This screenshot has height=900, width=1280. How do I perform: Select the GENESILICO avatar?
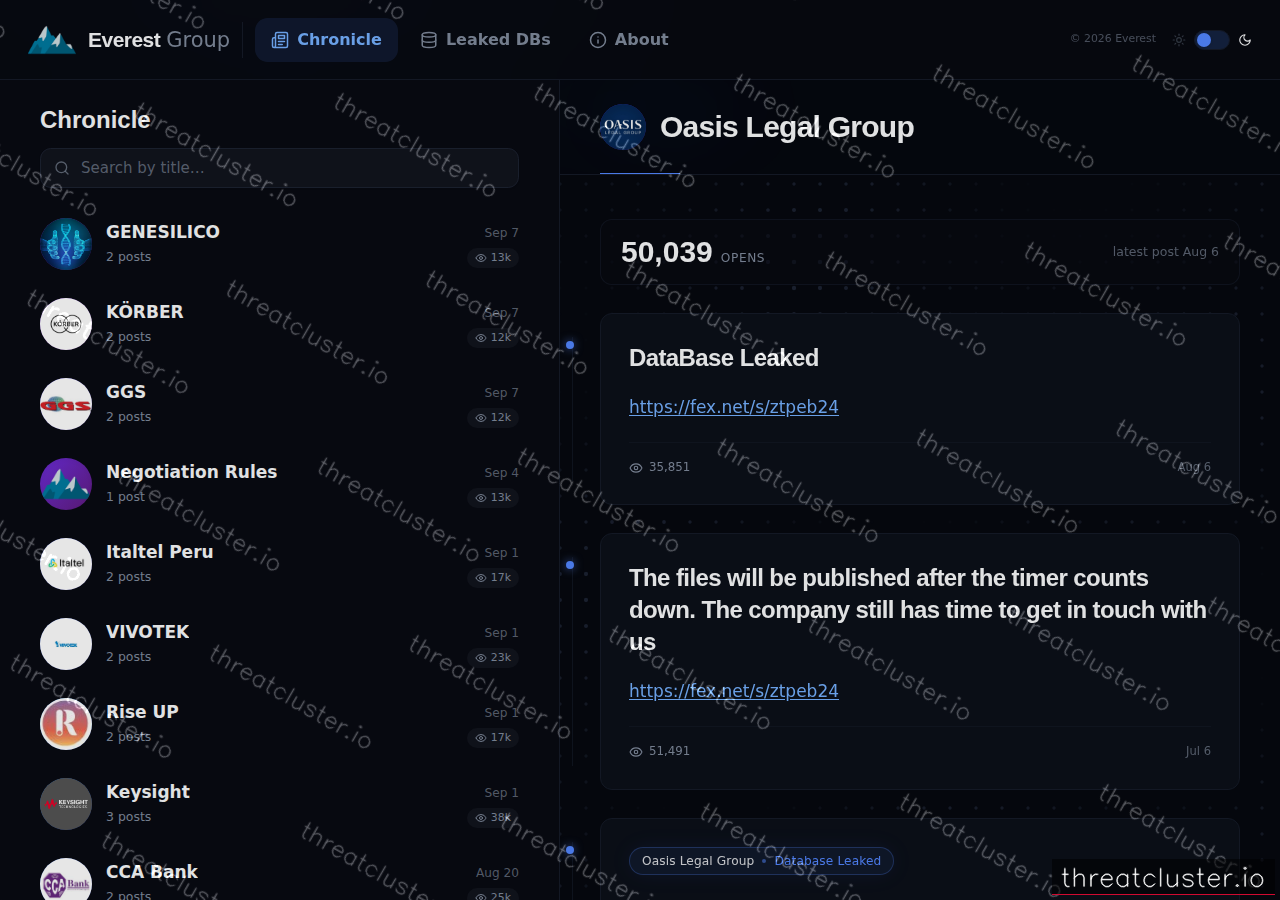click(x=66, y=244)
